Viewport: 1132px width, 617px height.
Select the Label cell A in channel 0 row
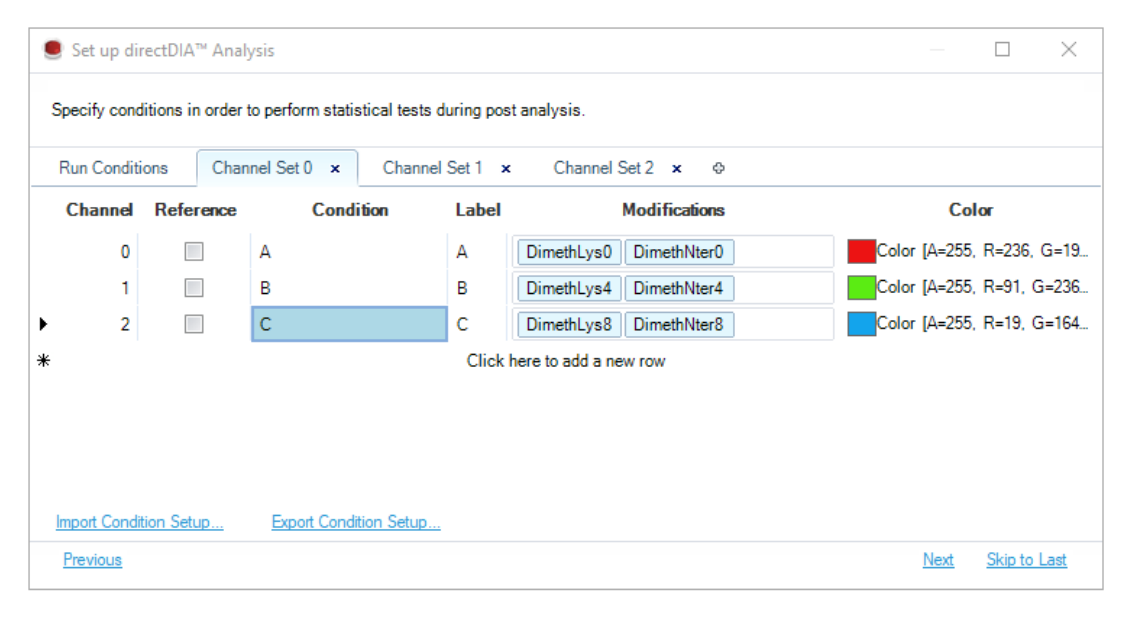[477, 252]
